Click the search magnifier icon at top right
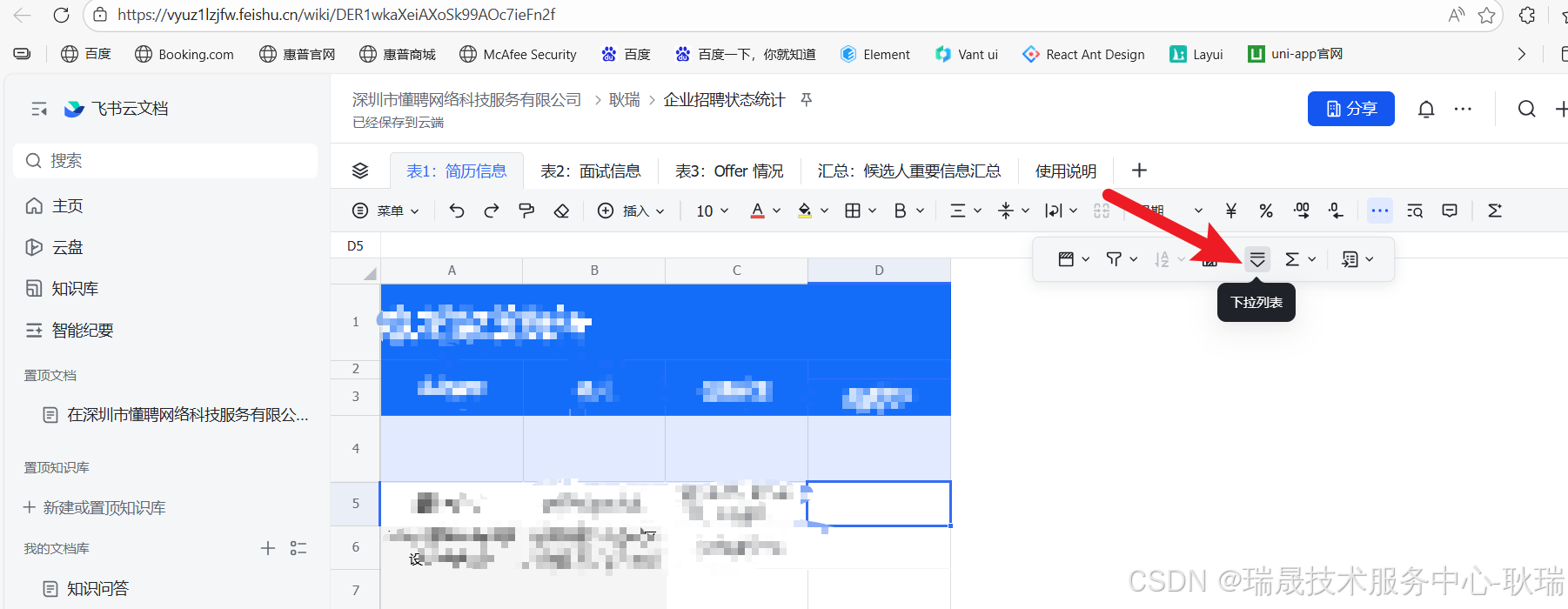The width and height of the screenshot is (1568, 609). click(1526, 109)
